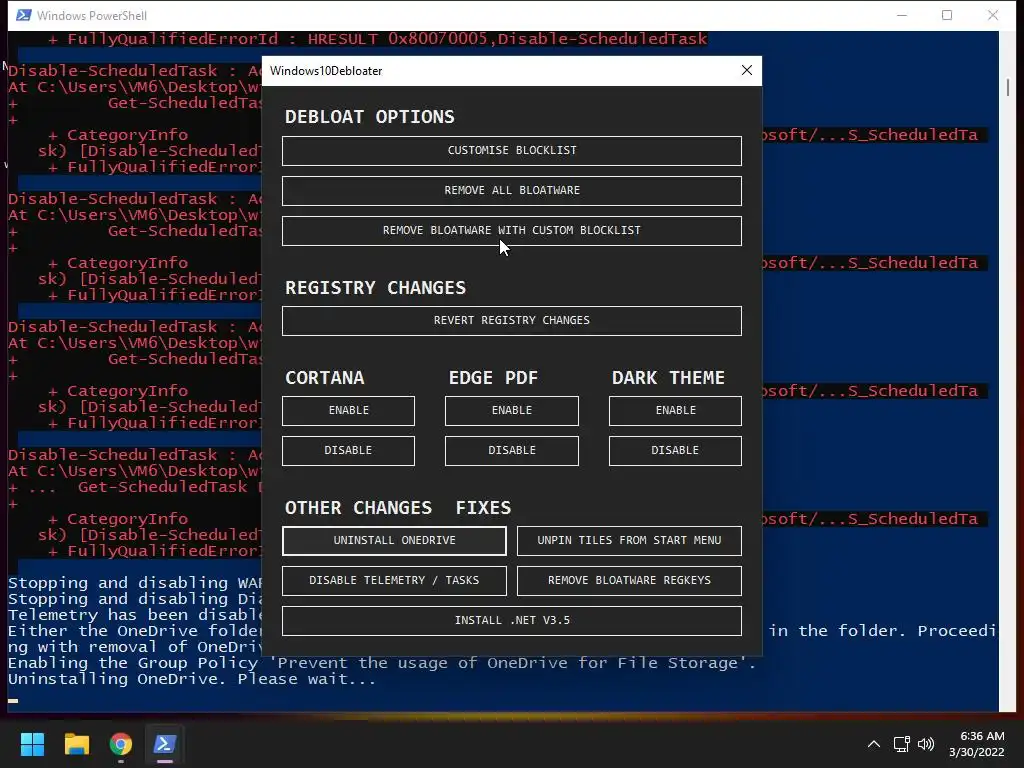The height and width of the screenshot is (768, 1024).
Task: Click Revert Registry Changes button
Action: pyautogui.click(x=511, y=321)
